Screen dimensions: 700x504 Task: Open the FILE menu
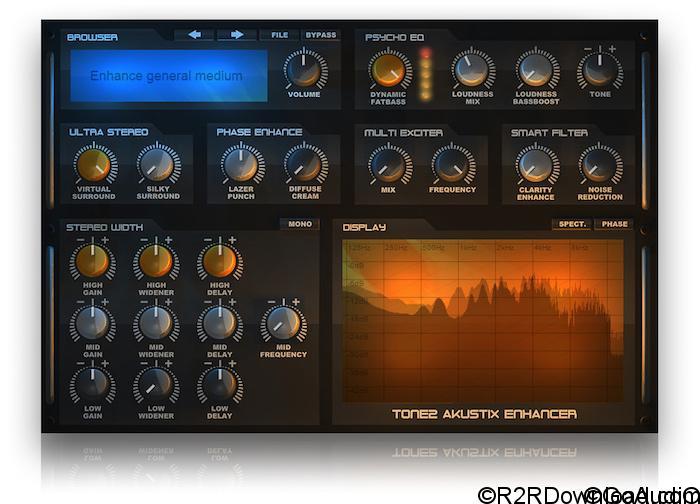pos(279,35)
